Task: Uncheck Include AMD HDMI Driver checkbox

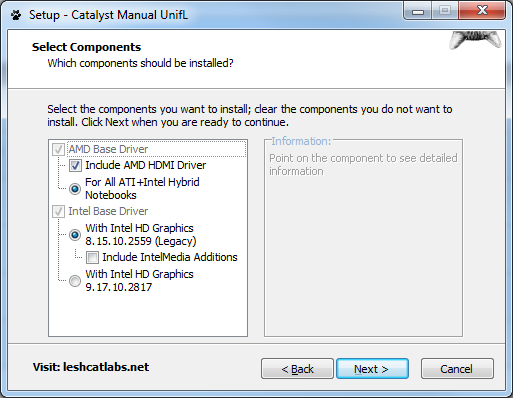Action: [x=75, y=165]
